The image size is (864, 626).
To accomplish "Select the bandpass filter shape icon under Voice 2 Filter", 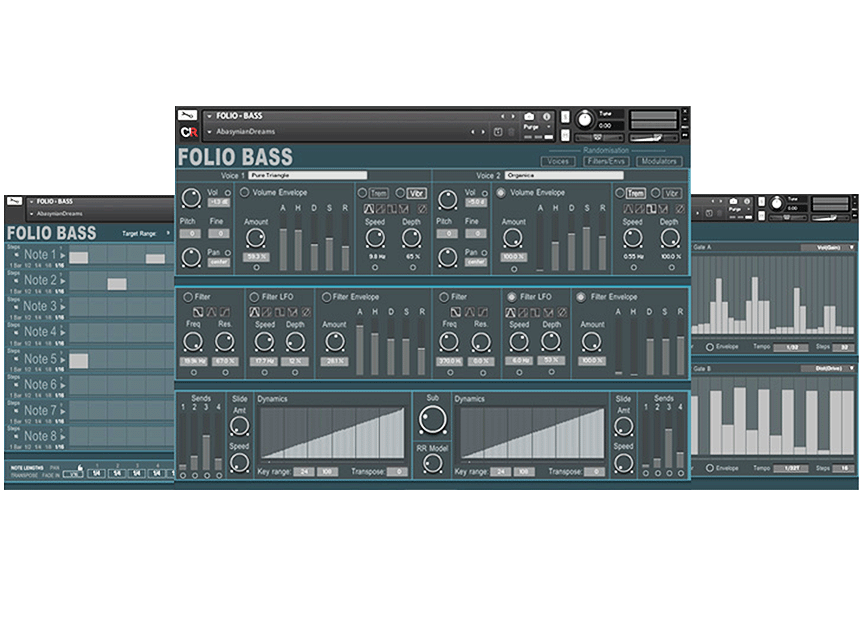I will point(468,310).
